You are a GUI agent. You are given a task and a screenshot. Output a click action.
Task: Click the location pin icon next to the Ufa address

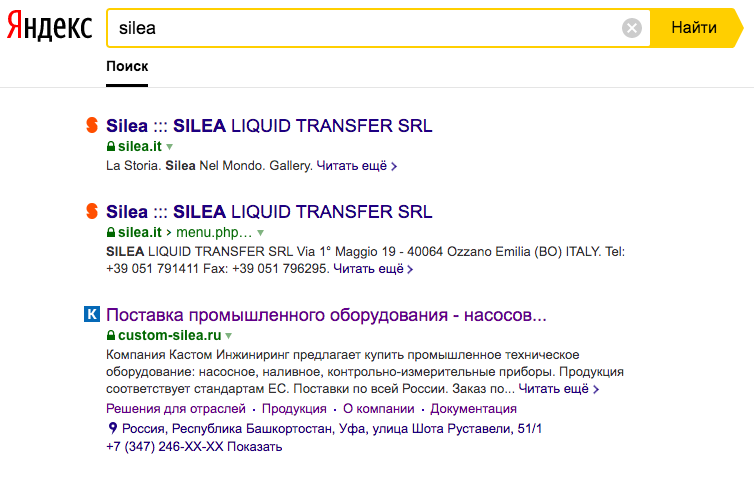[x=112, y=428]
